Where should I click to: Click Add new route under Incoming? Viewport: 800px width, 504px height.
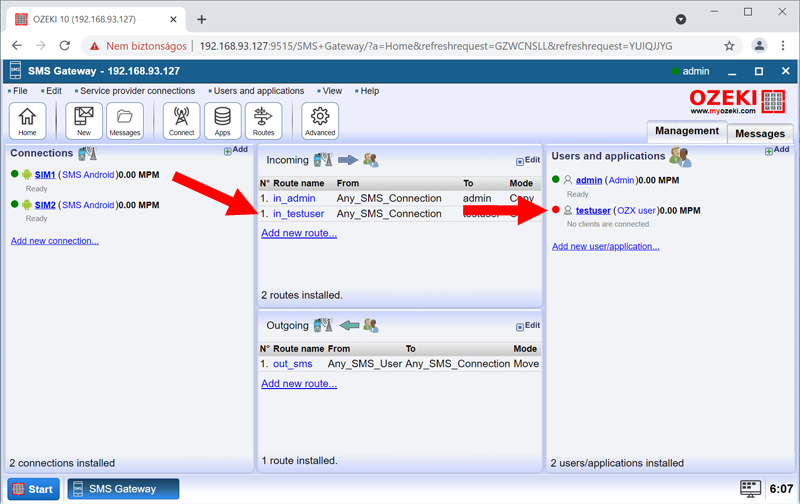[x=299, y=233]
